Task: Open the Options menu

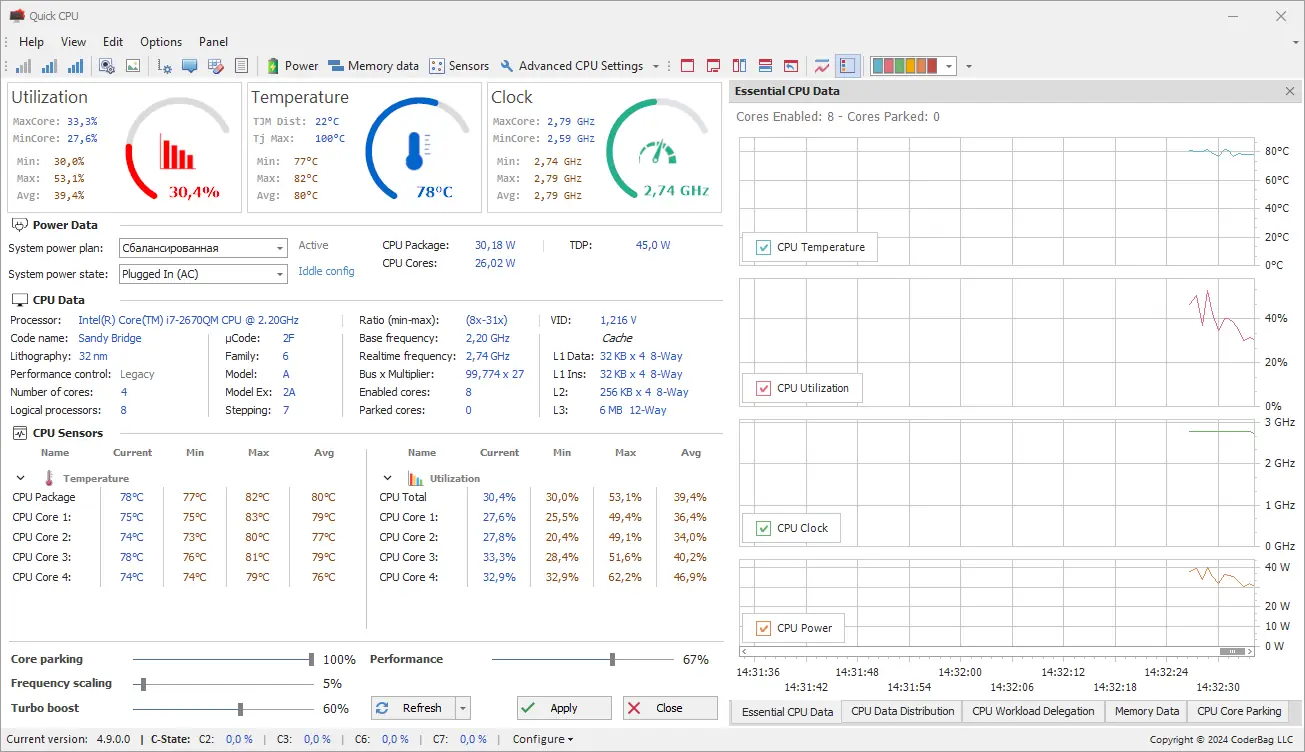Action: pyautogui.click(x=161, y=42)
